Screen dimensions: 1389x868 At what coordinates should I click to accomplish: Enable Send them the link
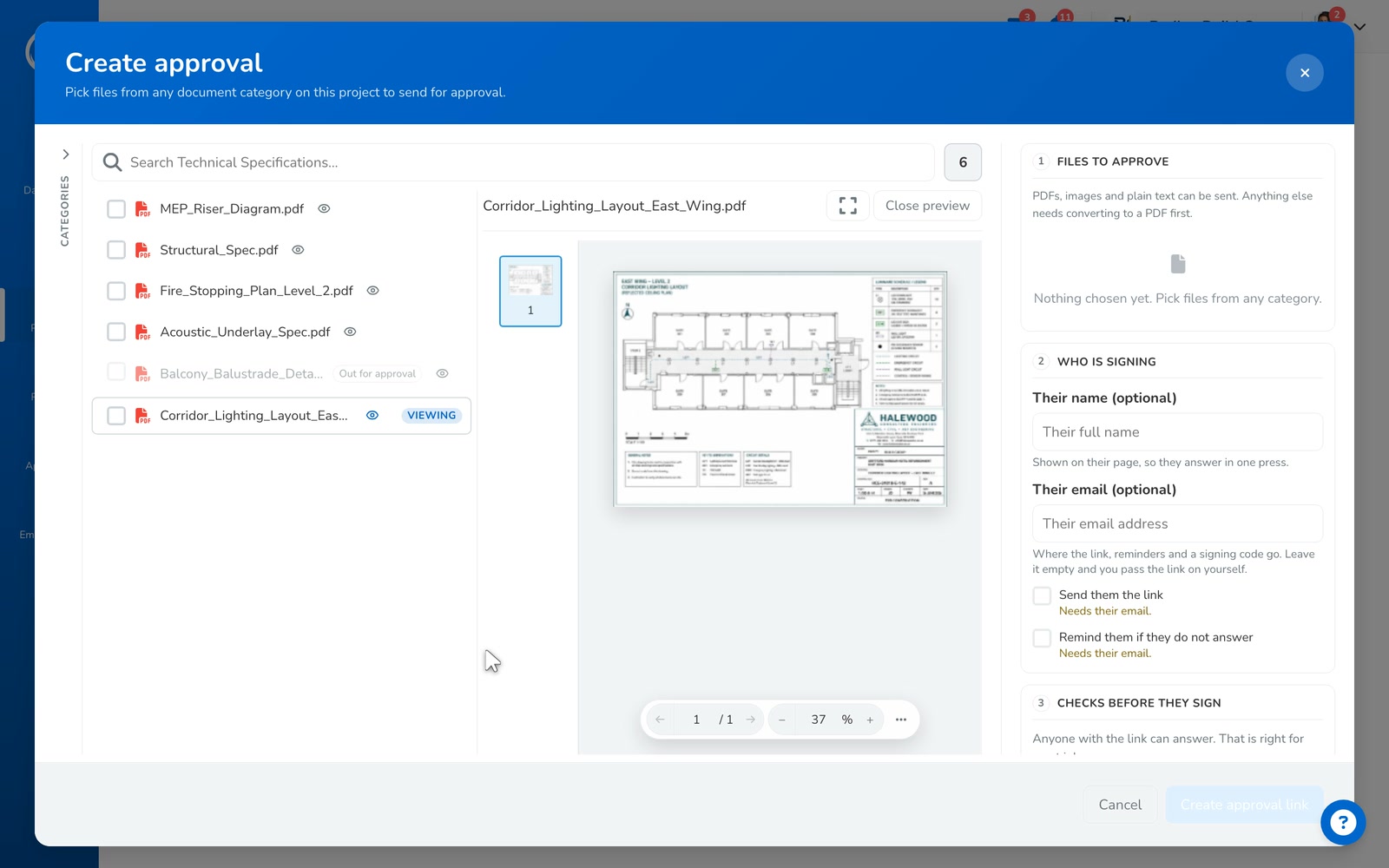tap(1042, 595)
